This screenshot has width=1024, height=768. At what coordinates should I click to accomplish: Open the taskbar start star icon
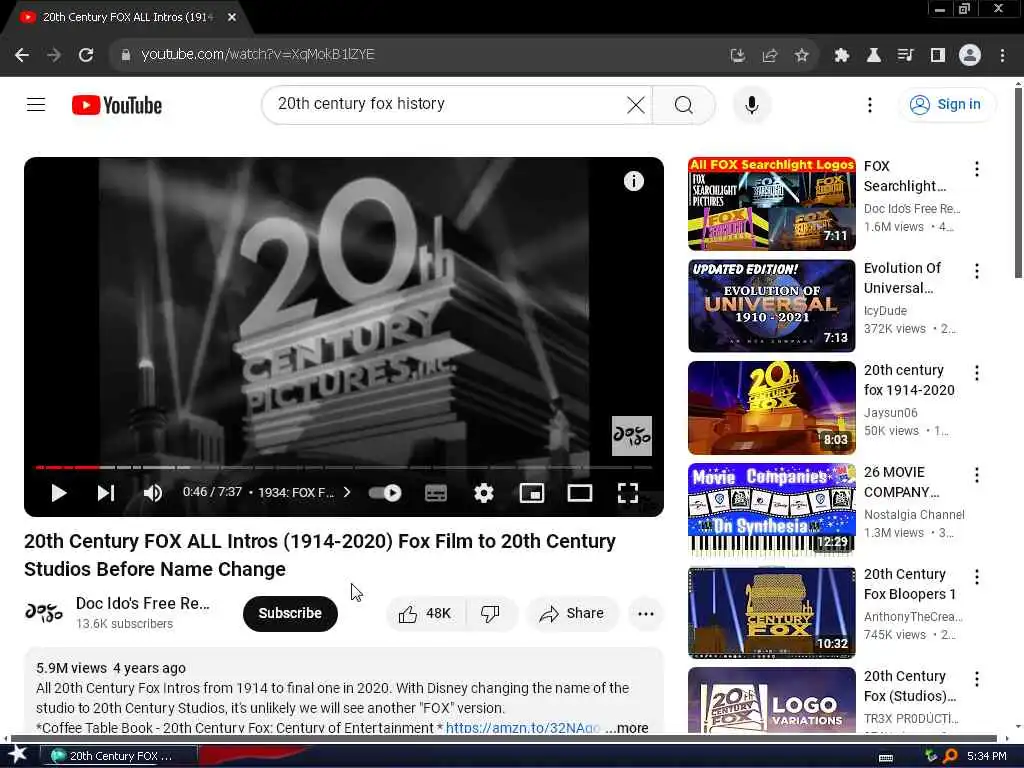point(18,755)
